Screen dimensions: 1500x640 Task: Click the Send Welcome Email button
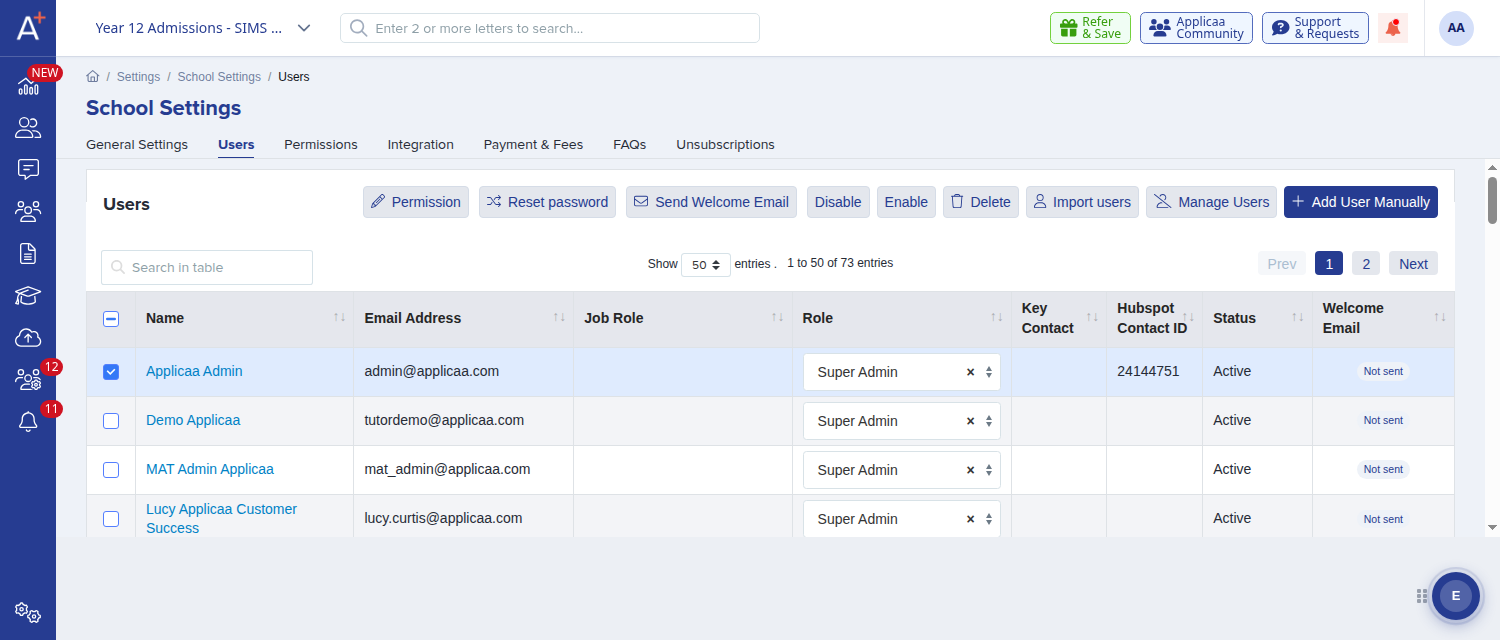click(711, 202)
